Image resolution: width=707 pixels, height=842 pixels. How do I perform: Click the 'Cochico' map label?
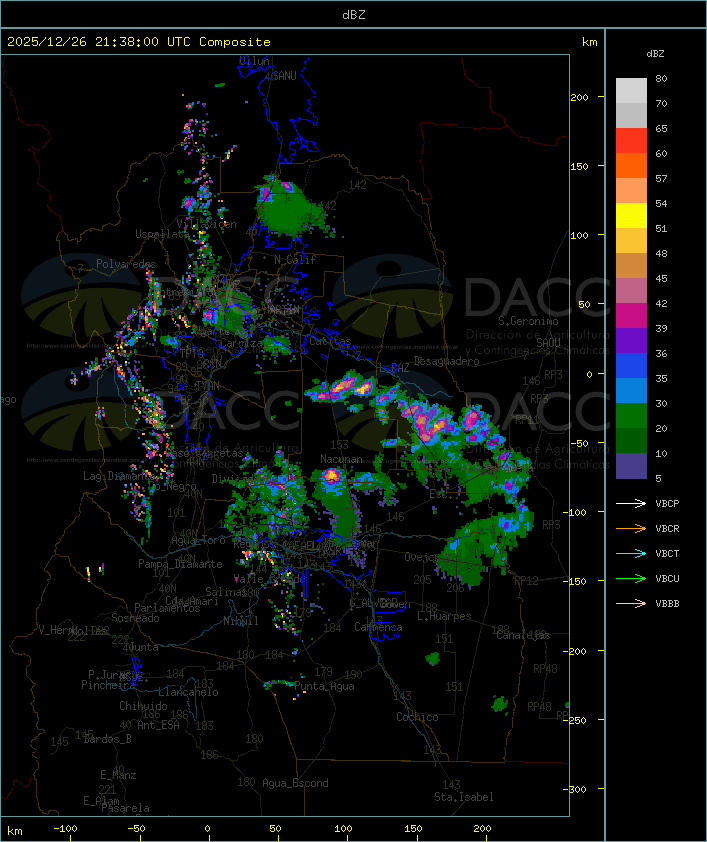click(x=417, y=717)
